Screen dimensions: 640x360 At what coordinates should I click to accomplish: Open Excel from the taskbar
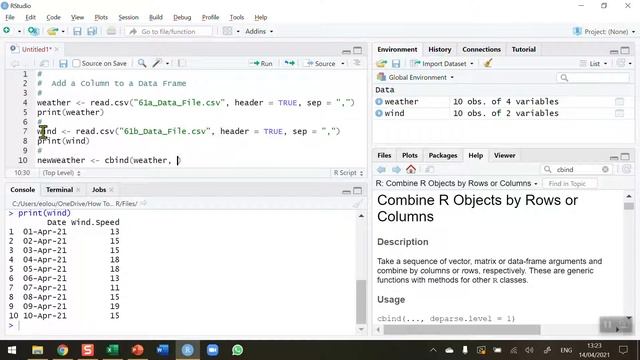pyautogui.click(x=112, y=350)
